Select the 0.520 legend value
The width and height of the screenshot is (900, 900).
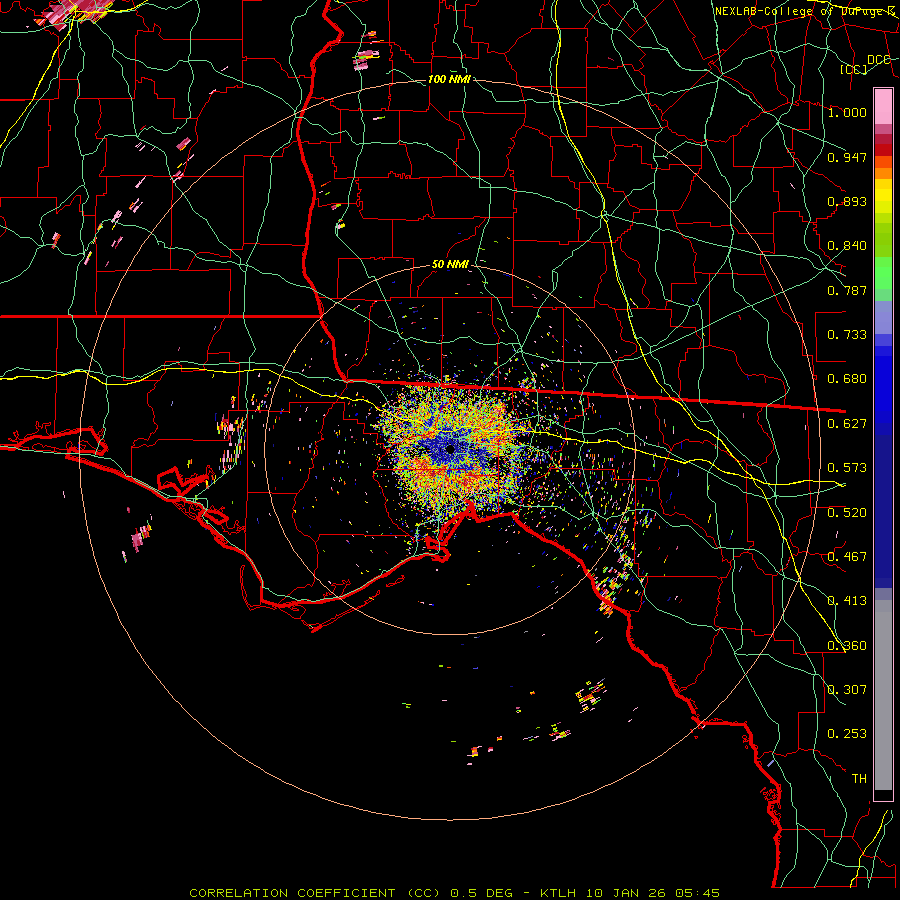pos(847,512)
